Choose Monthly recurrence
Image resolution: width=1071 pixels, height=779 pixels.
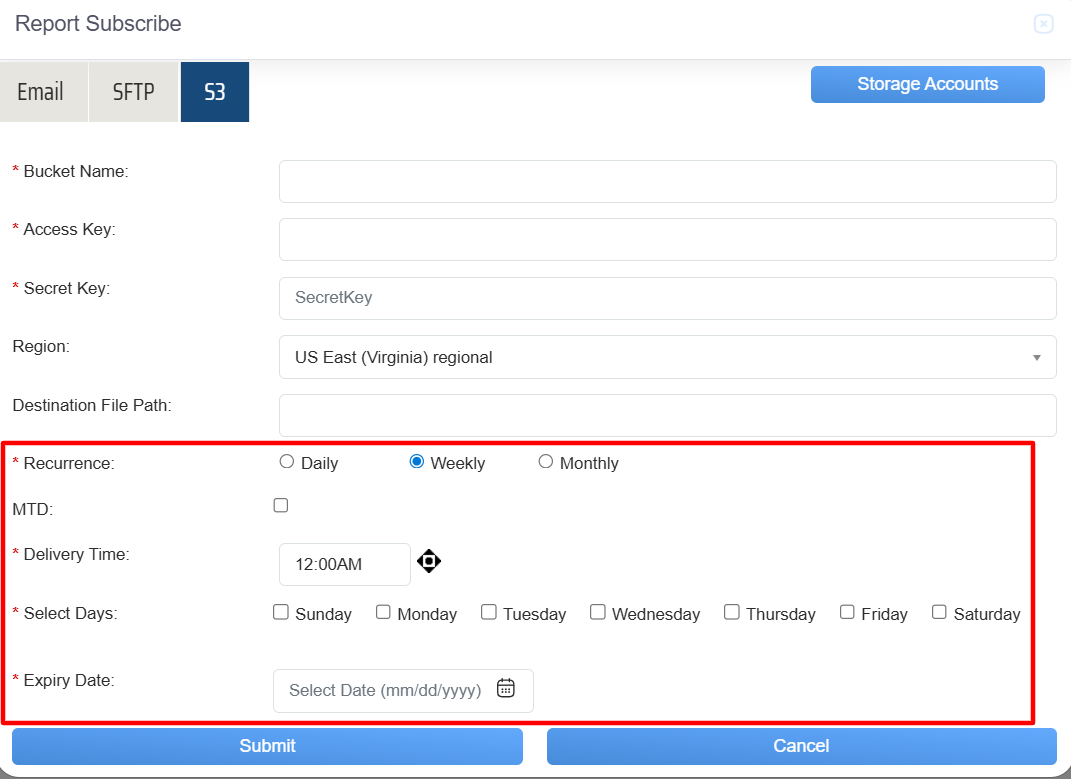(x=546, y=462)
